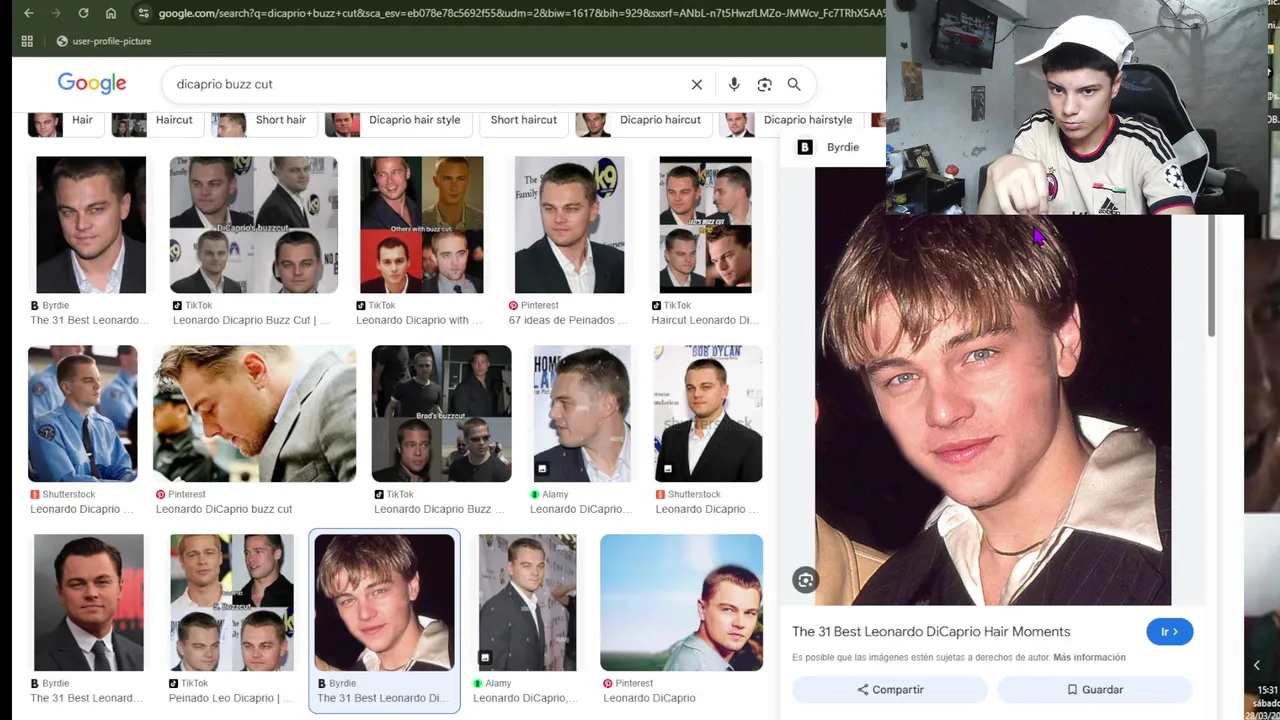Click 'Leonardo DiCaprio buzz cut' Pinterest caption
The image size is (1280, 720).
(x=224, y=509)
